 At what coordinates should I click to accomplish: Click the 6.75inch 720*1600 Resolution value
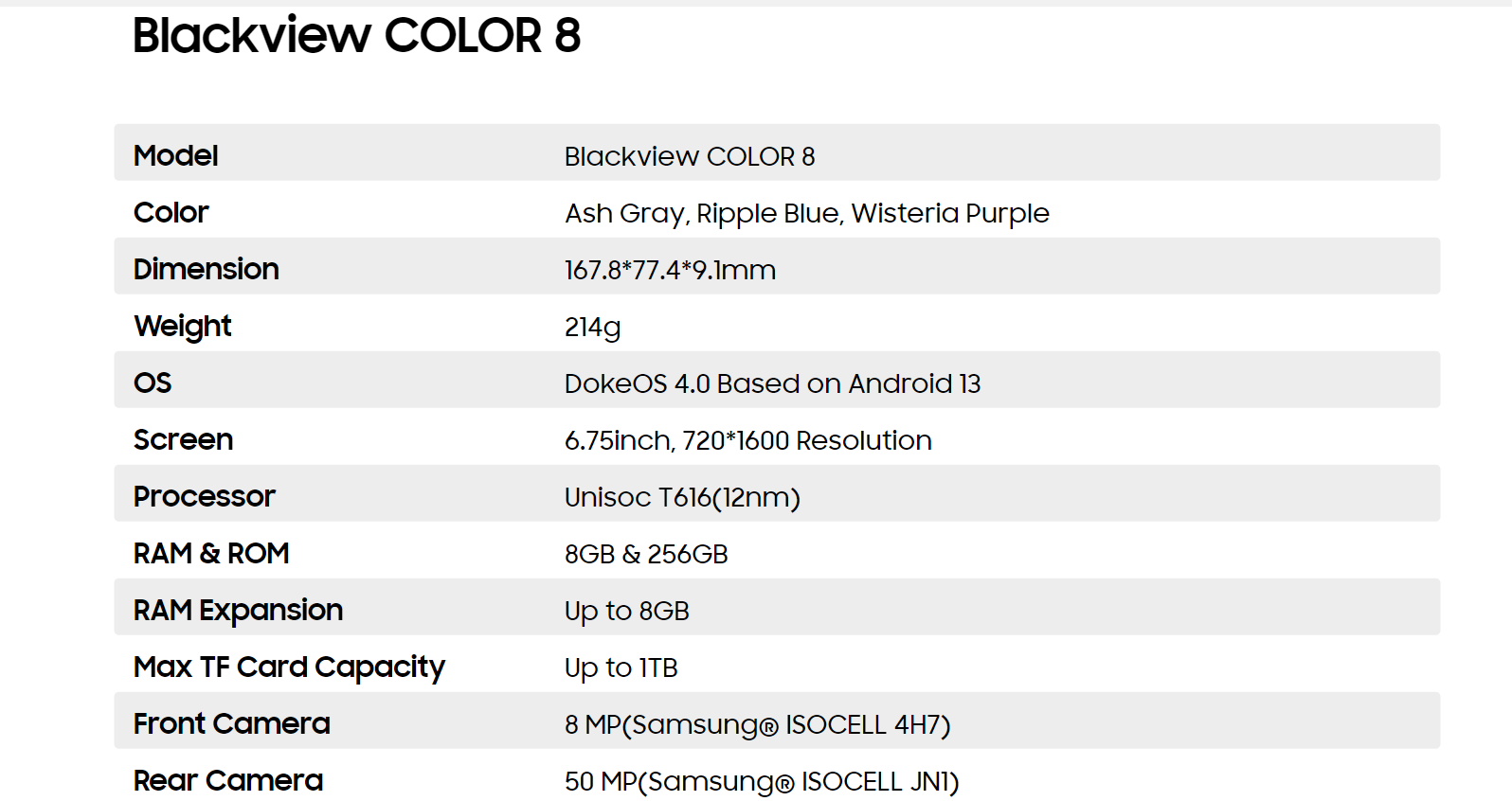pos(748,441)
